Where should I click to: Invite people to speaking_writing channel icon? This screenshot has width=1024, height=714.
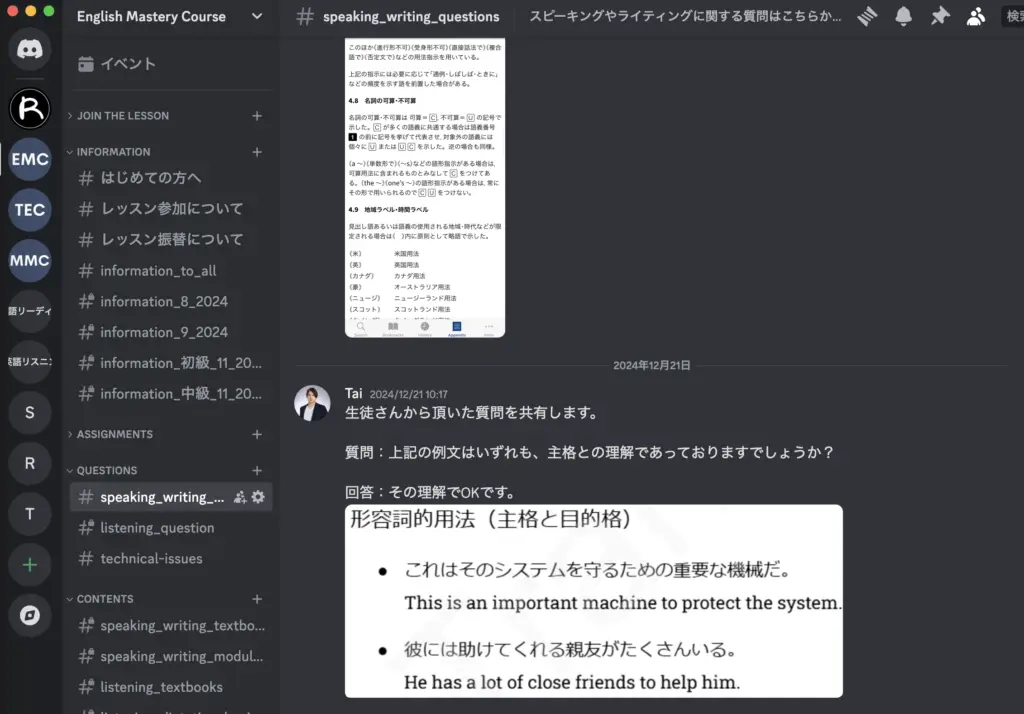click(x=240, y=497)
